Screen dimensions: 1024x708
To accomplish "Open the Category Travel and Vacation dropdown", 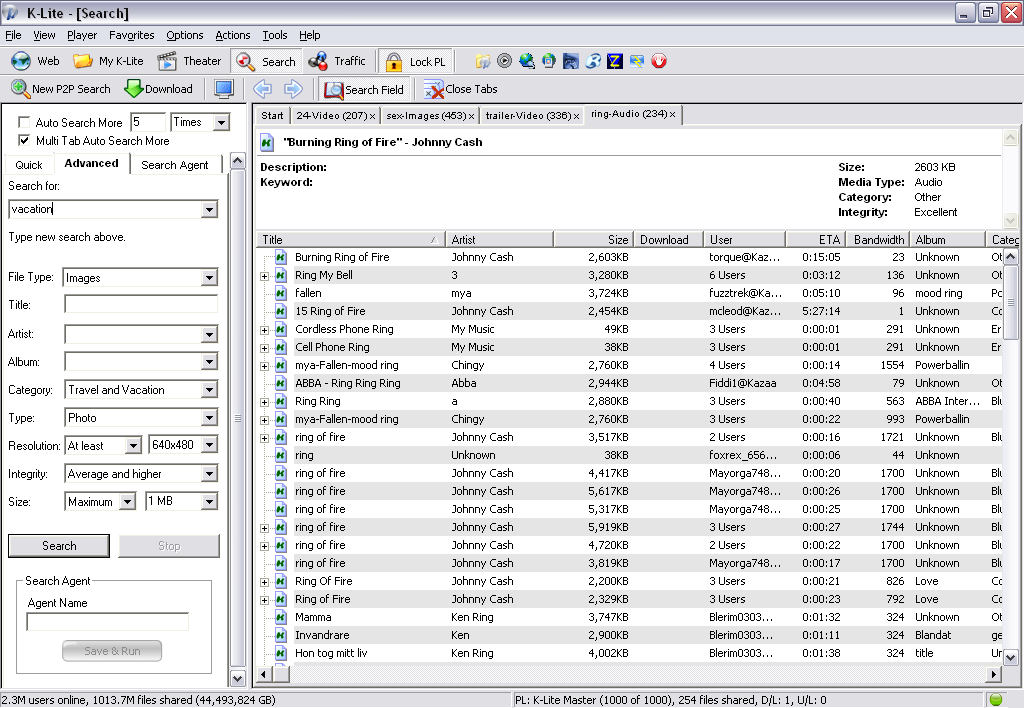I will coord(209,390).
